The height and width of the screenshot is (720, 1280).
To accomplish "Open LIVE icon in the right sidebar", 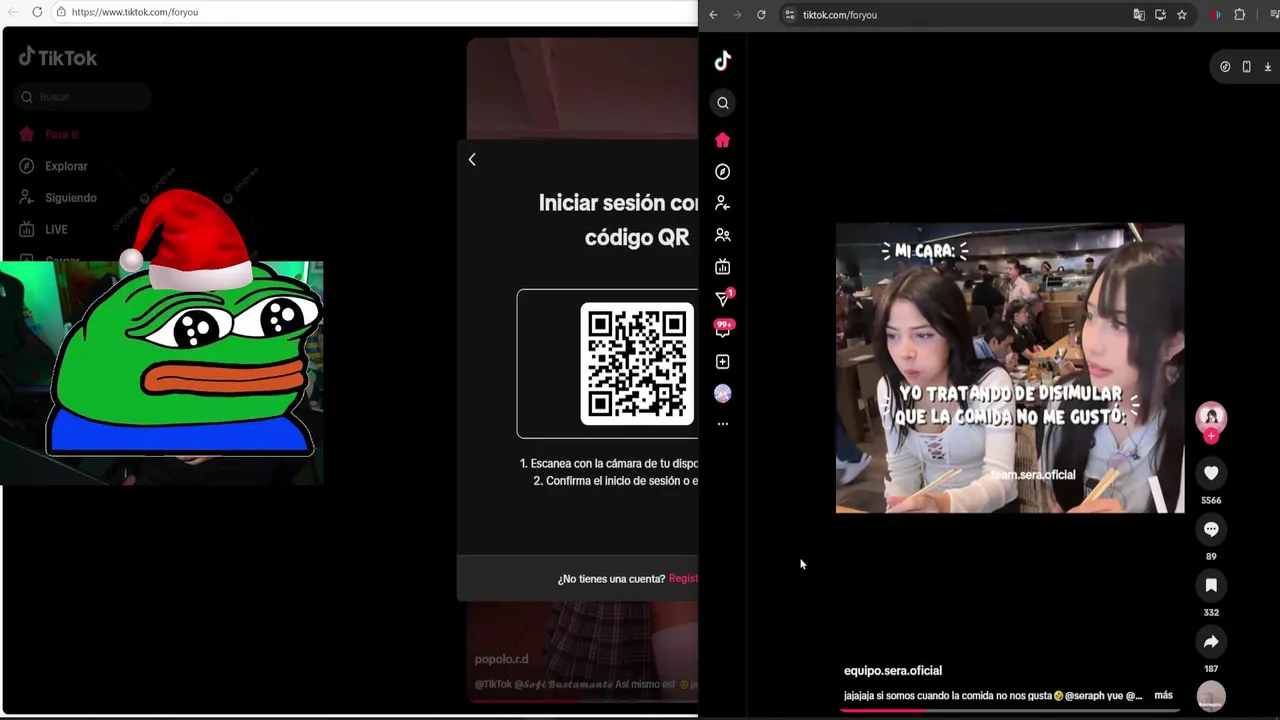I will [723, 267].
